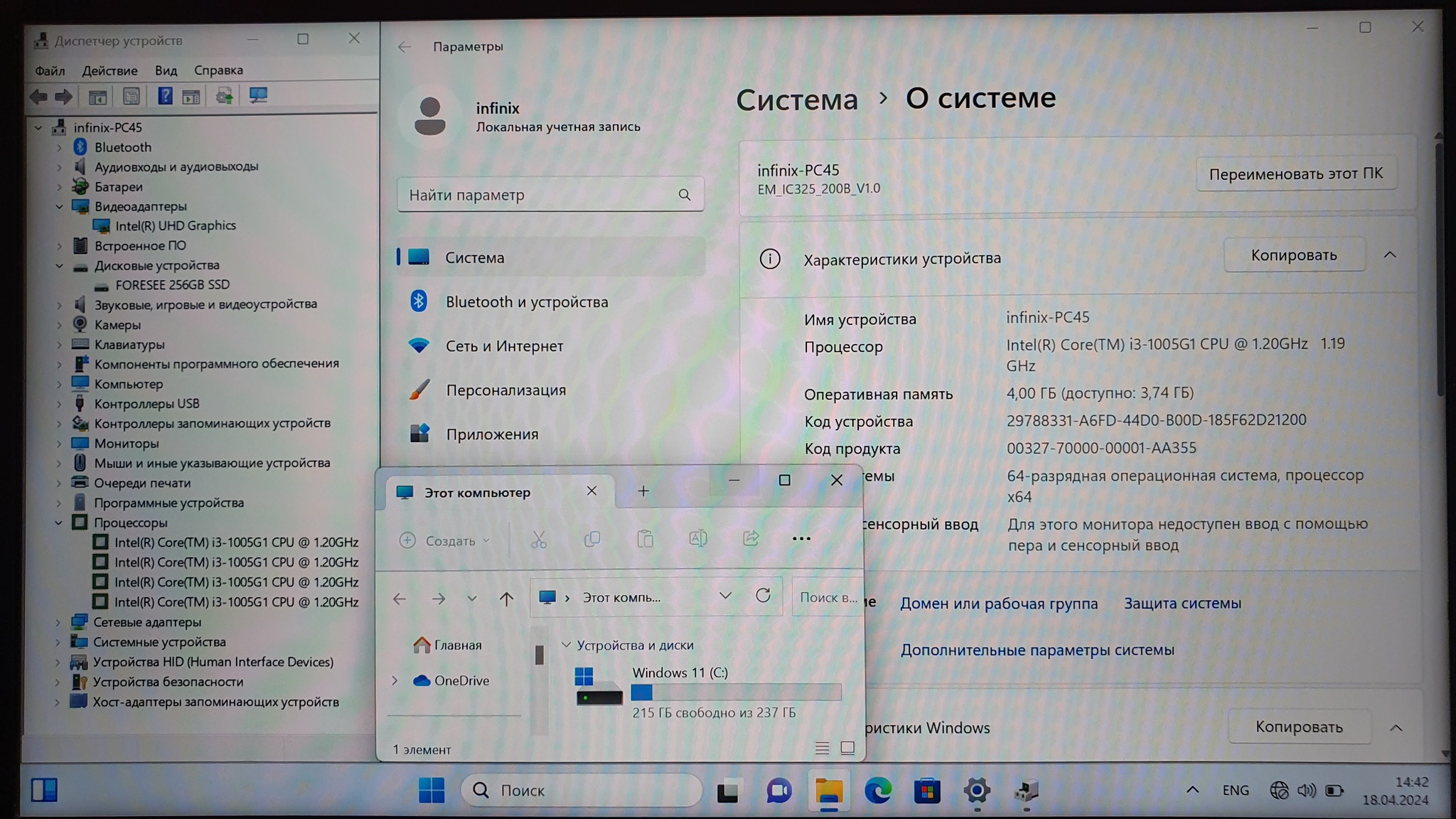Switch to details view in Explorer
1456x819 pixels.
tap(822, 748)
